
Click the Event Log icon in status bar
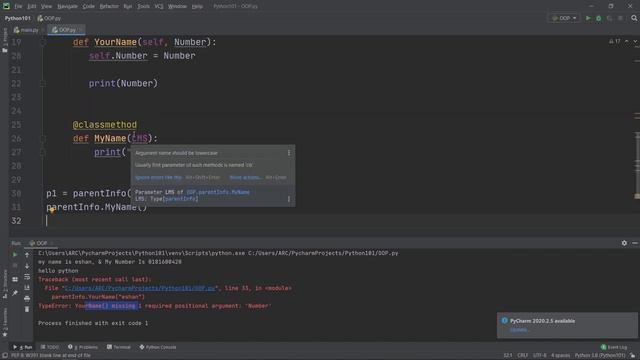pyautogui.click(x=603, y=347)
